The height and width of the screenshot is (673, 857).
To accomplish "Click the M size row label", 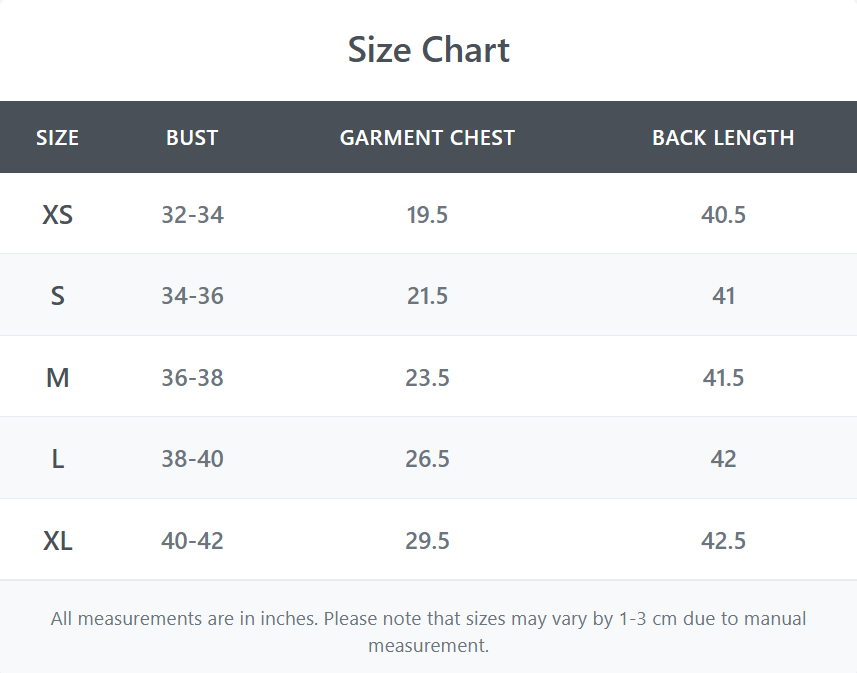I will pyautogui.click(x=57, y=378).
